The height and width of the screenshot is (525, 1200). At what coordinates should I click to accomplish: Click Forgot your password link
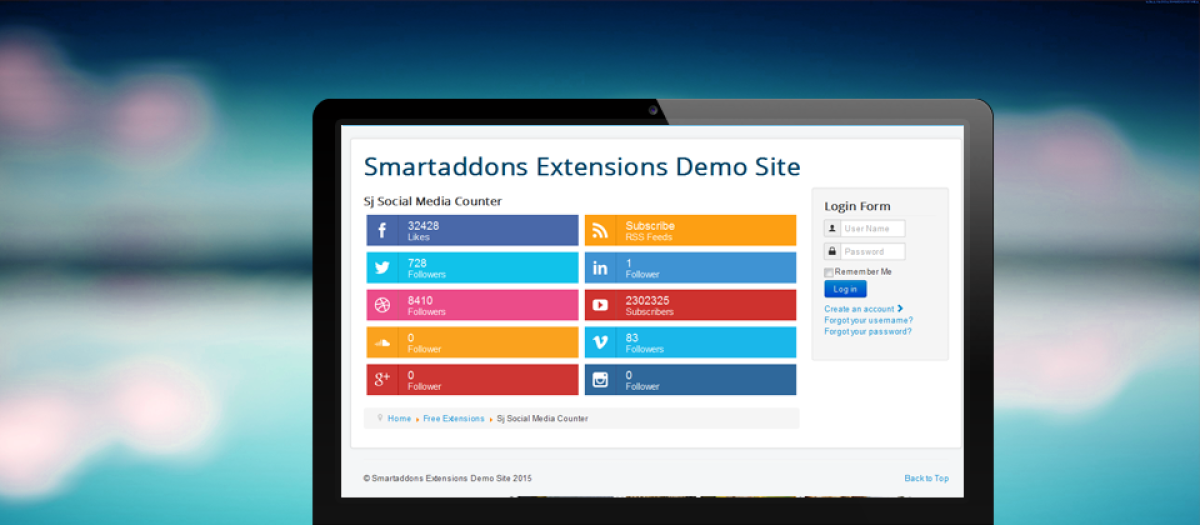pyautogui.click(x=867, y=331)
